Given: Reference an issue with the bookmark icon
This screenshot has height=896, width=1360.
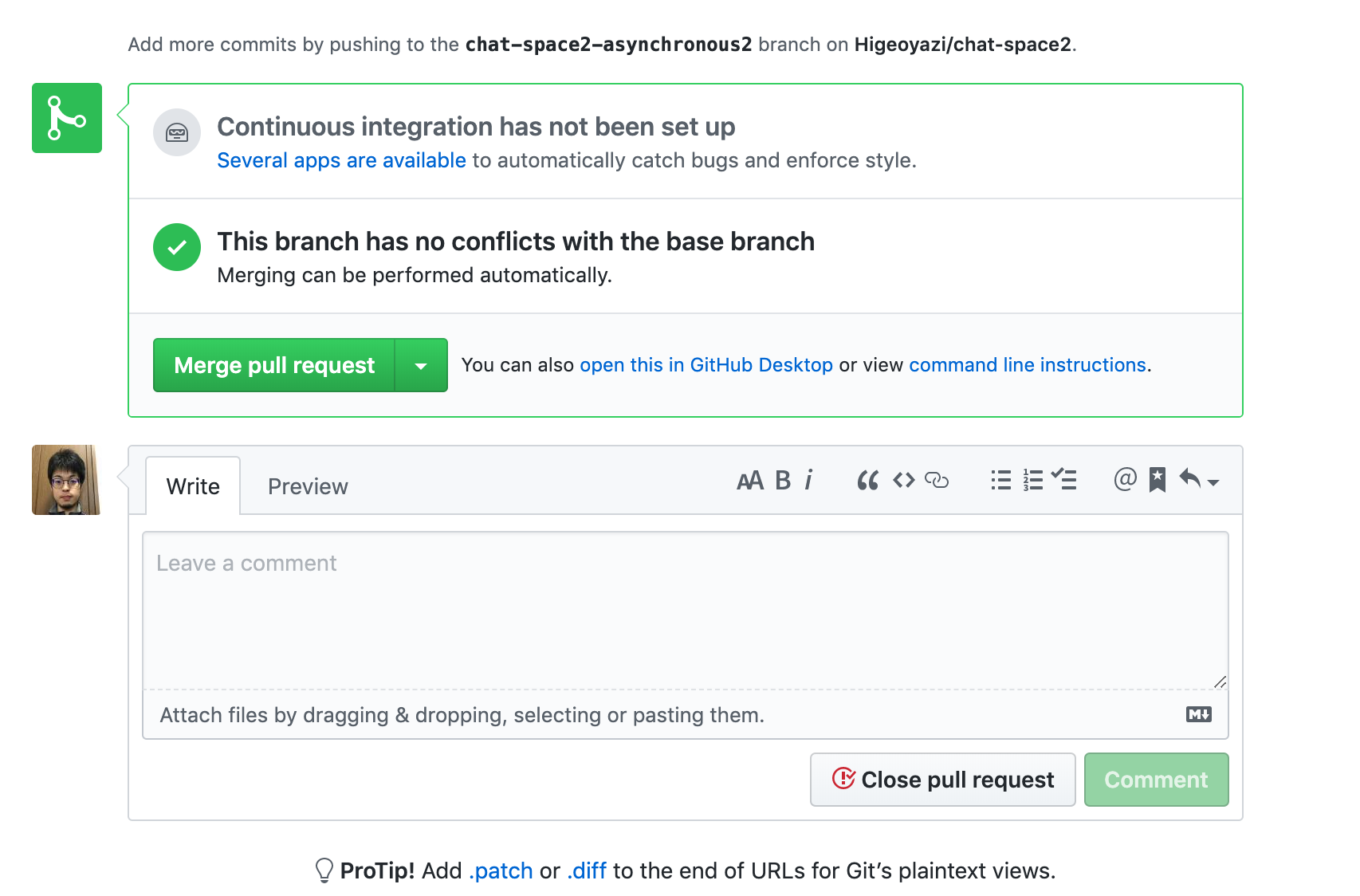Looking at the screenshot, I should coord(1158,481).
